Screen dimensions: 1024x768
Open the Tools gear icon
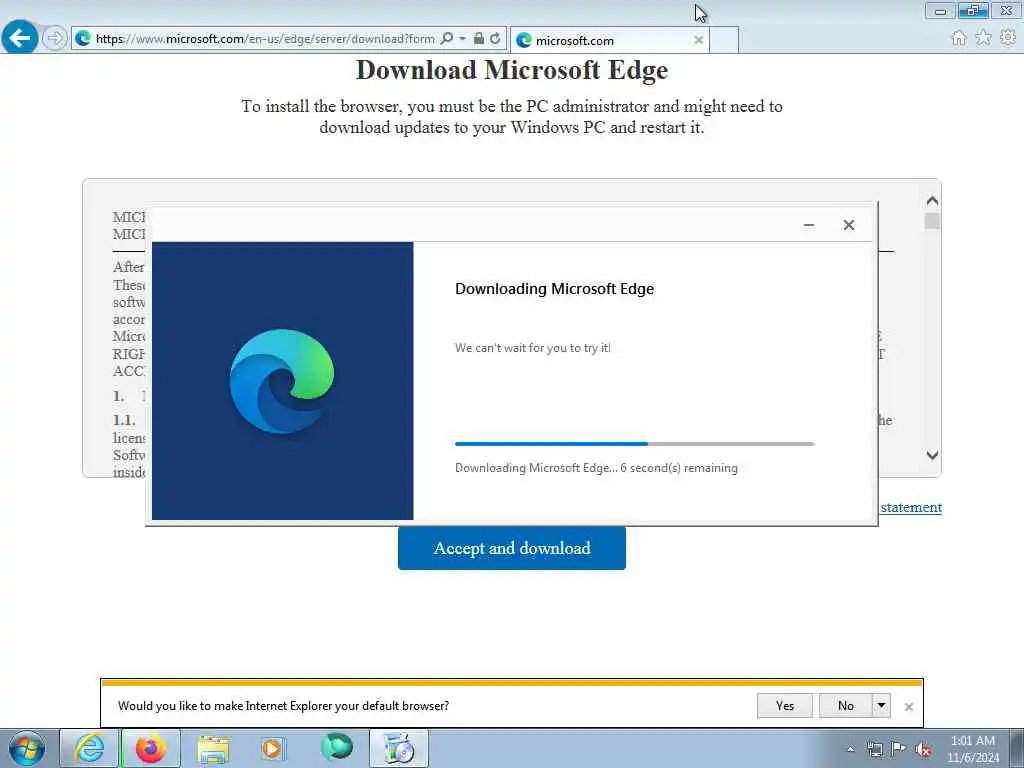click(1008, 39)
